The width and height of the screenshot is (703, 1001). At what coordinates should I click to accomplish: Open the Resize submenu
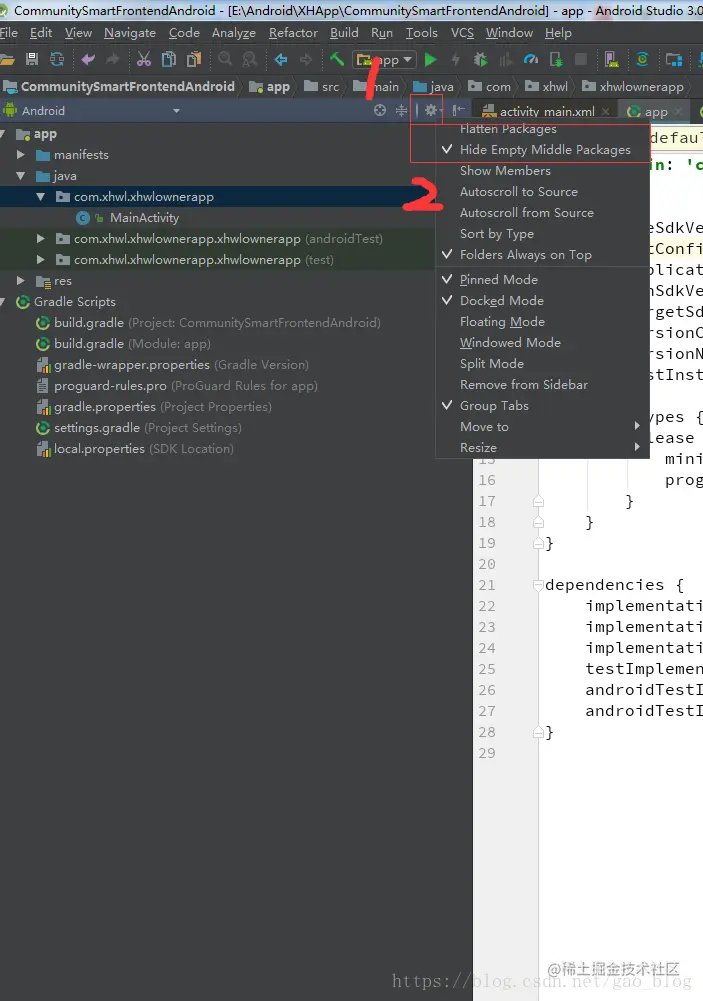click(543, 448)
